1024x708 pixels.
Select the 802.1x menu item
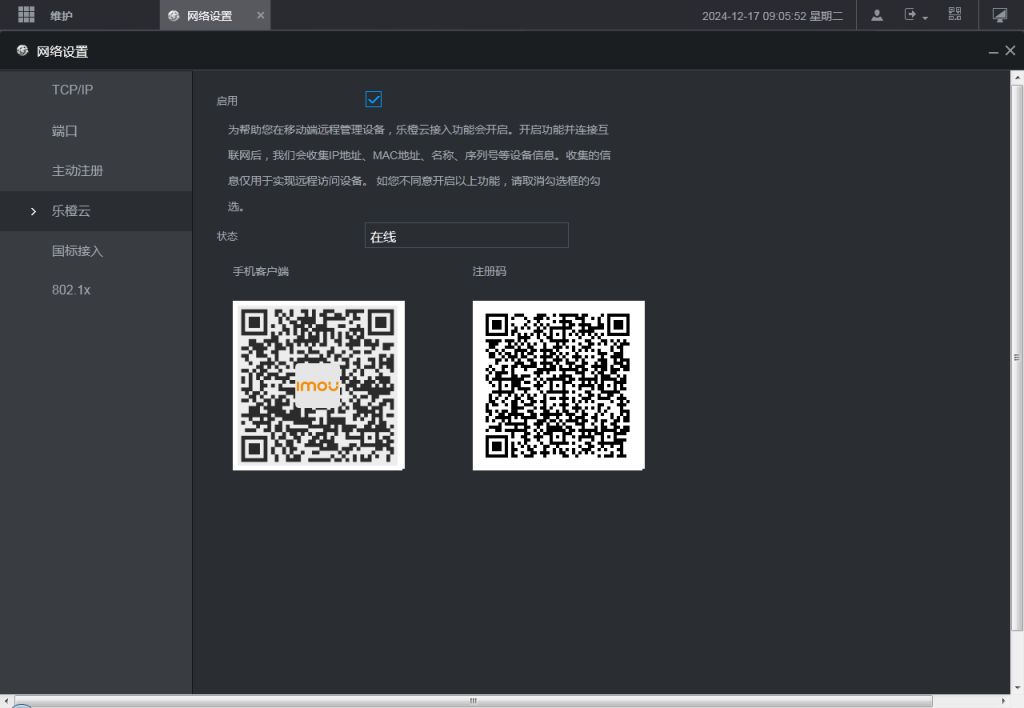coord(72,290)
